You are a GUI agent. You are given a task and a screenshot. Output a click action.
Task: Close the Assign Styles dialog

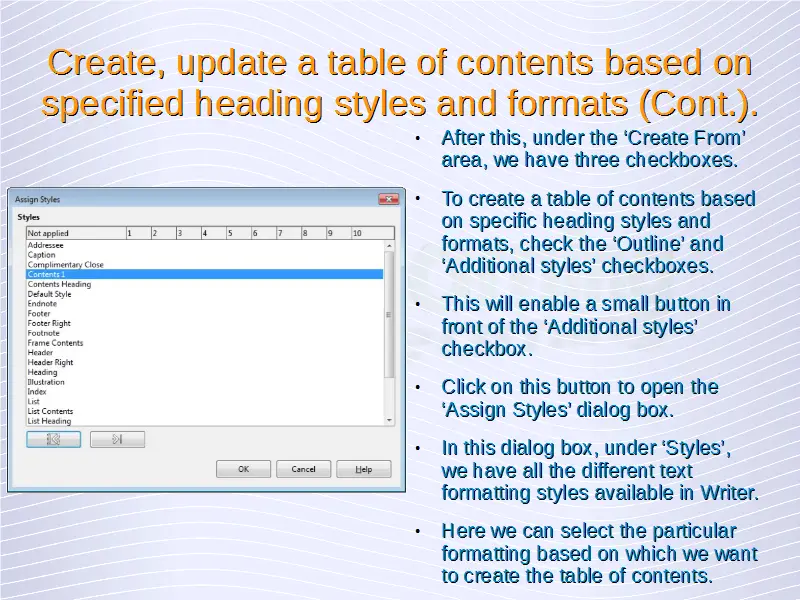388,199
